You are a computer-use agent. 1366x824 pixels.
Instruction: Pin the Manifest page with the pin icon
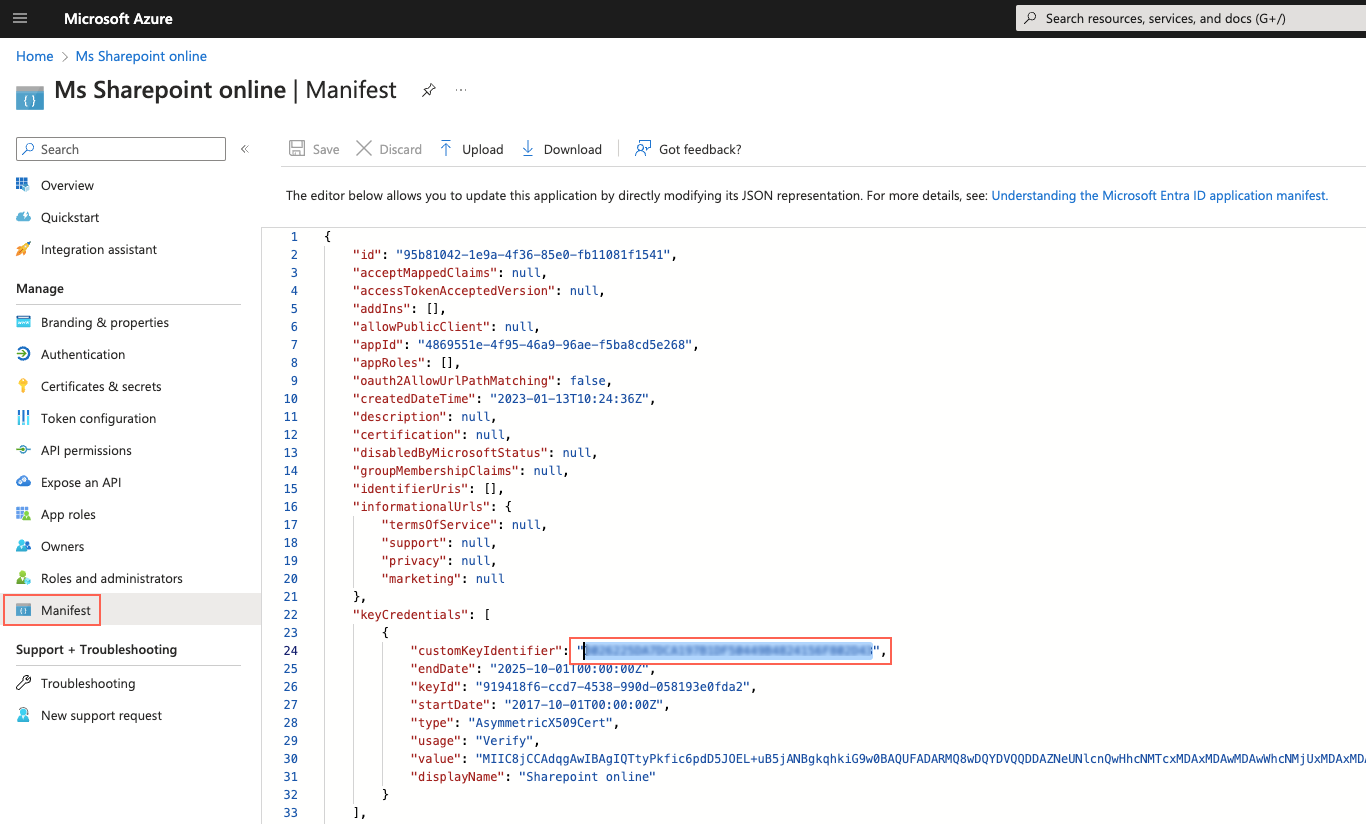point(428,90)
